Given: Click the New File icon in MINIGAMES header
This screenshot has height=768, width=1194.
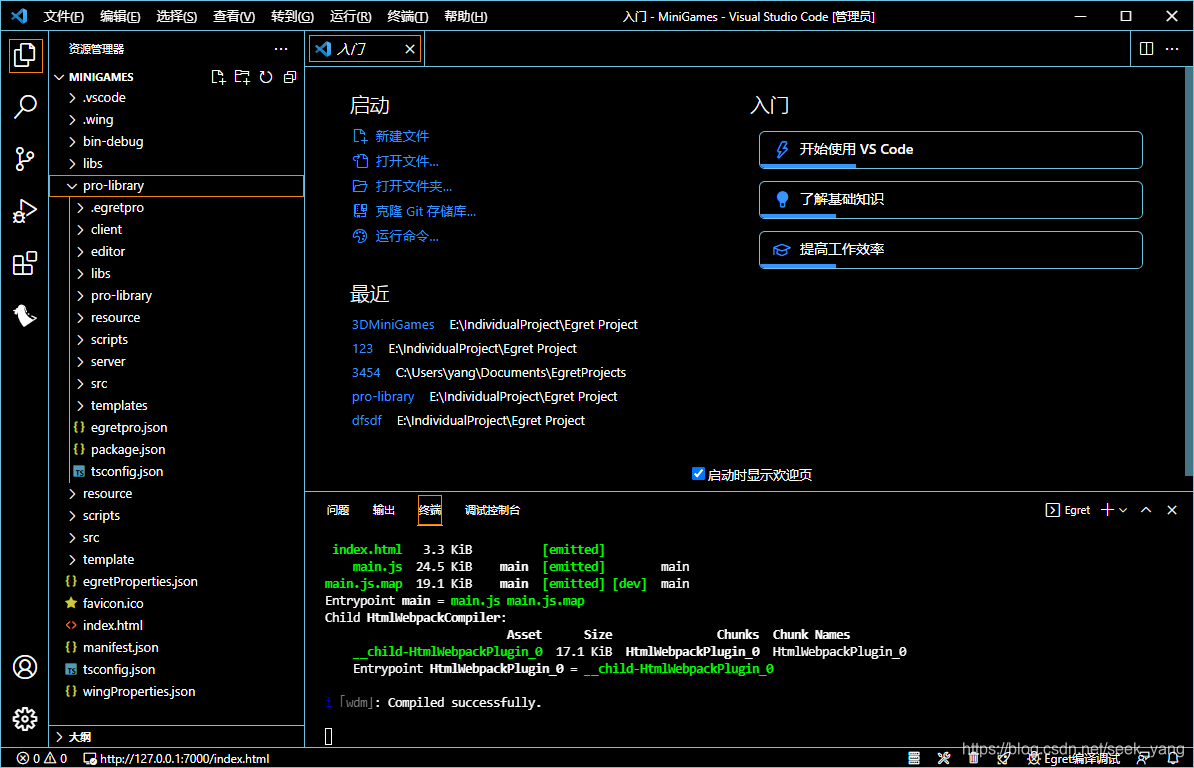Looking at the screenshot, I should tap(219, 77).
